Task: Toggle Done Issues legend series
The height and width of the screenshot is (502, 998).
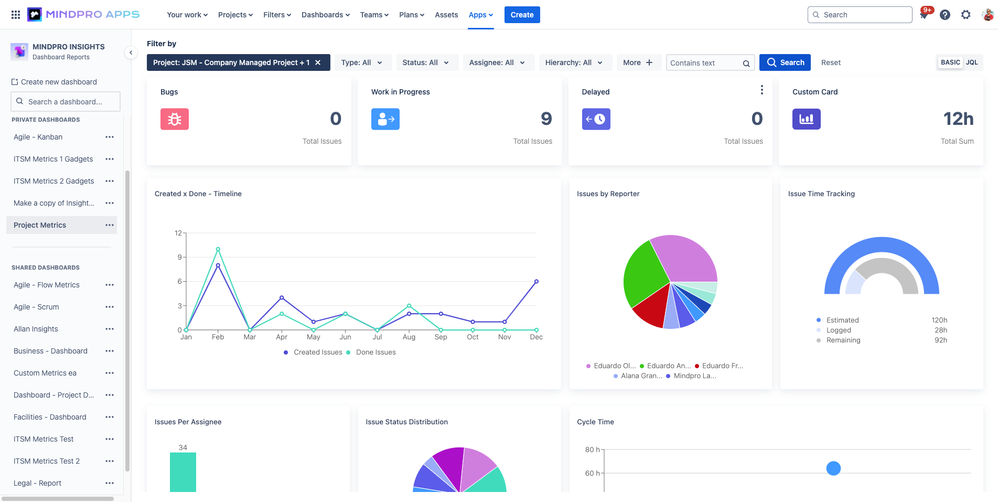Action: point(370,352)
